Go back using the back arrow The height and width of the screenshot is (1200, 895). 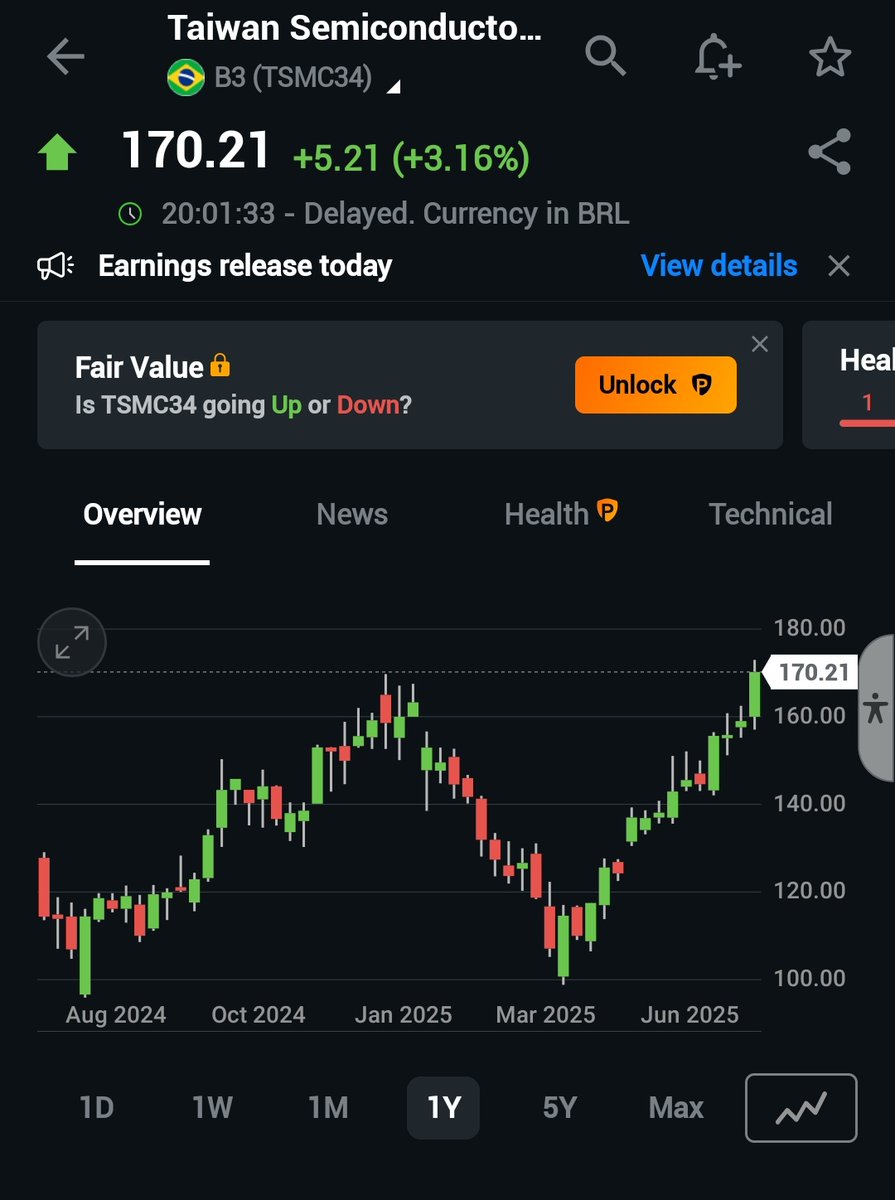click(x=66, y=57)
